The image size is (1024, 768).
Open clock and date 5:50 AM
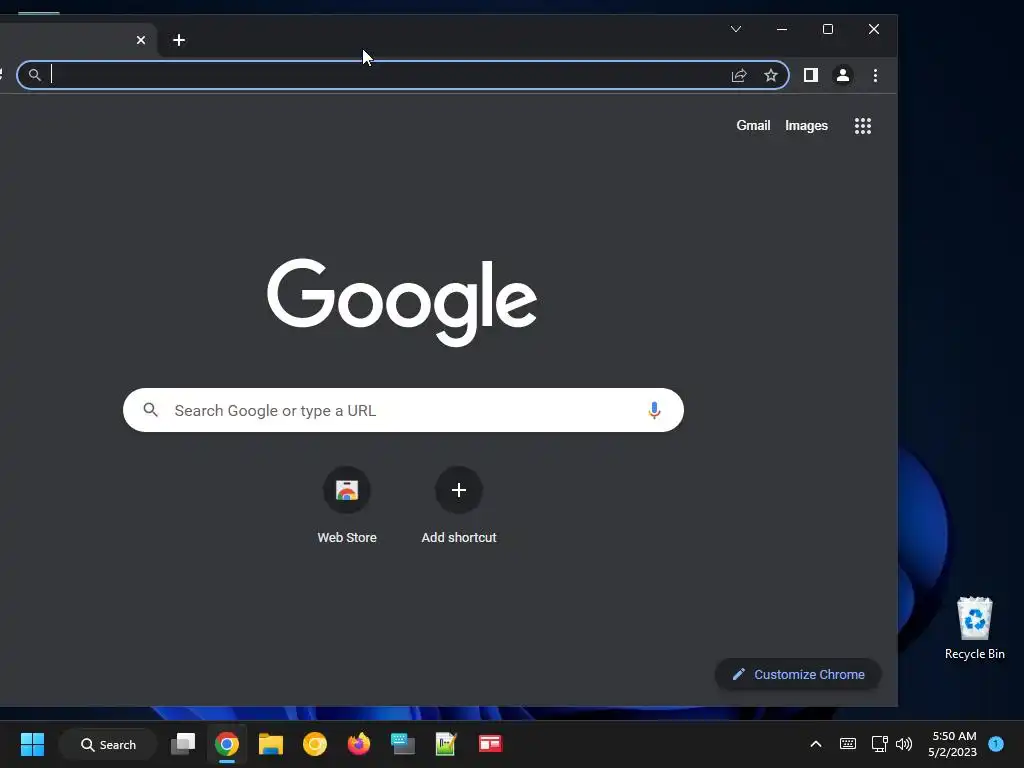953,744
